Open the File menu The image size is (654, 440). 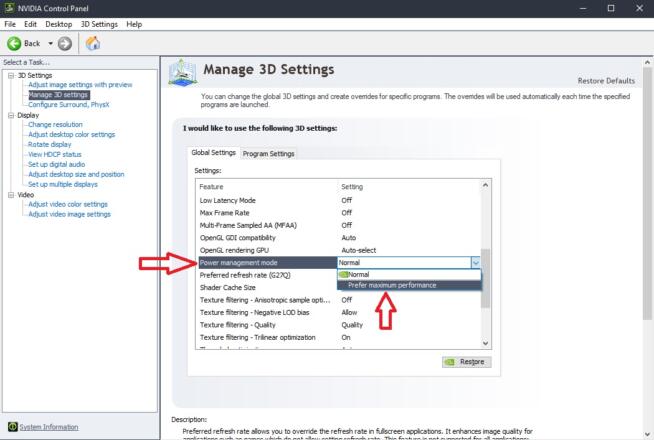point(10,24)
